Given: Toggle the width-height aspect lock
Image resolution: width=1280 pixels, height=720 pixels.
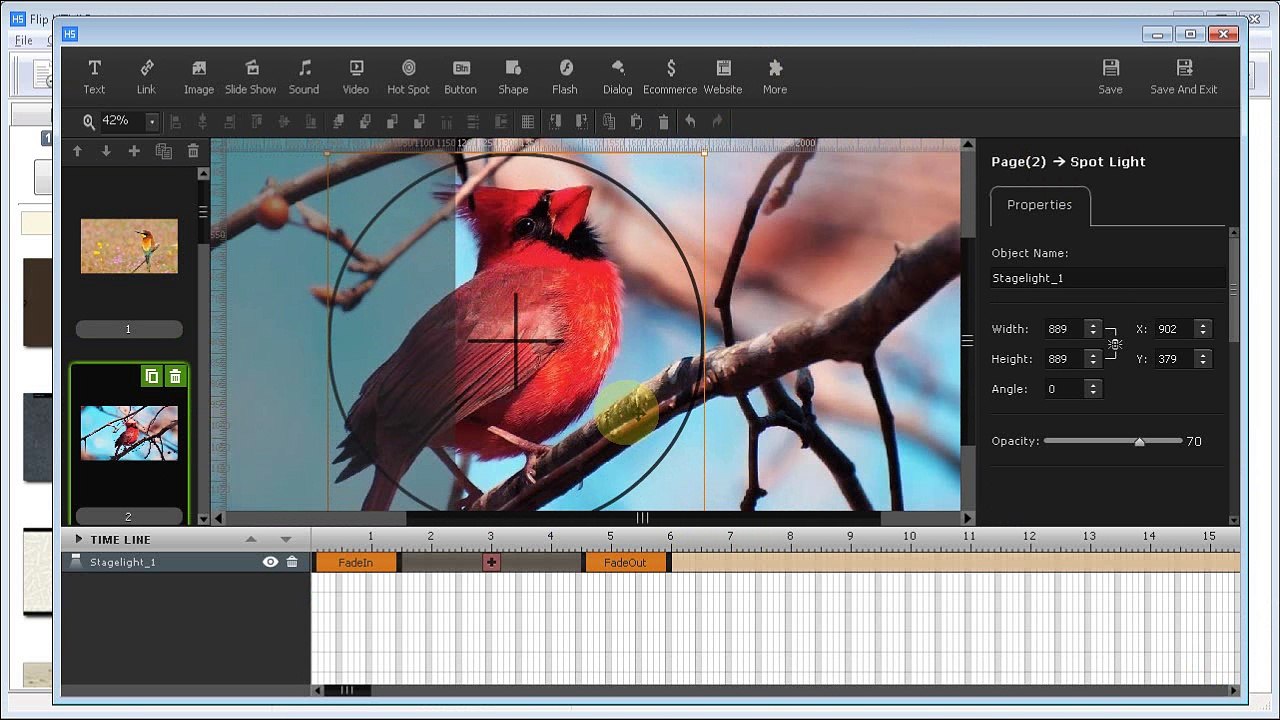Looking at the screenshot, I should (1113, 344).
